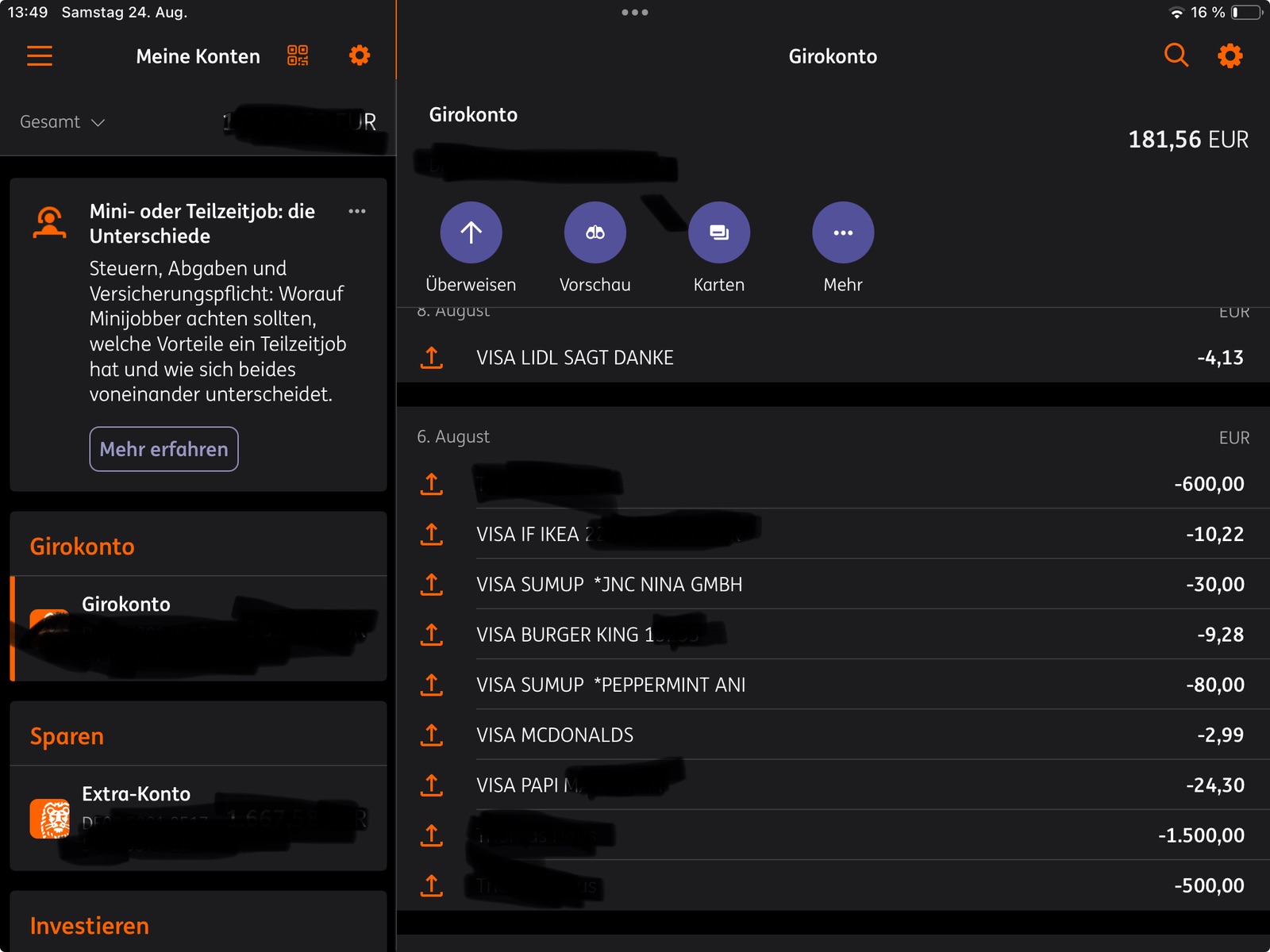Expand the Gesamt dropdown
Screen dimensions: 1270x952
63,122
